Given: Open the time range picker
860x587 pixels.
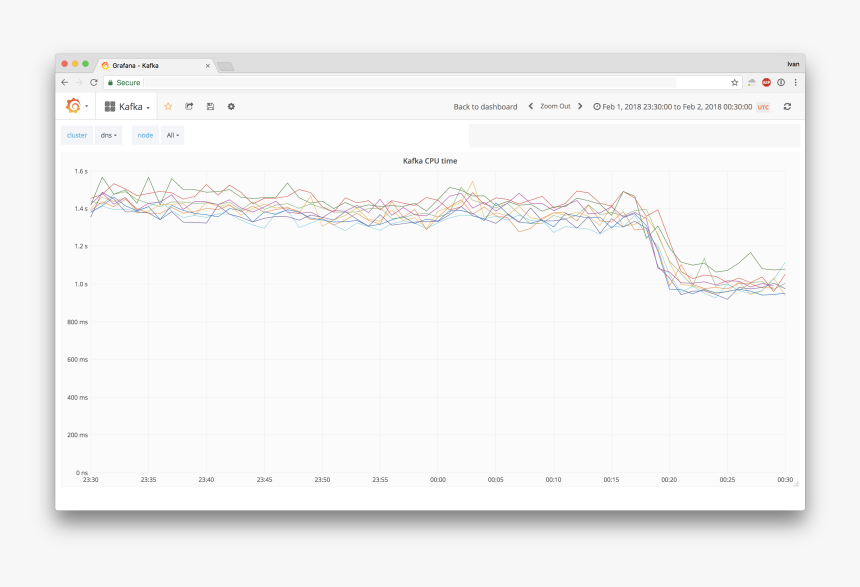Looking at the screenshot, I should (680, 106).
